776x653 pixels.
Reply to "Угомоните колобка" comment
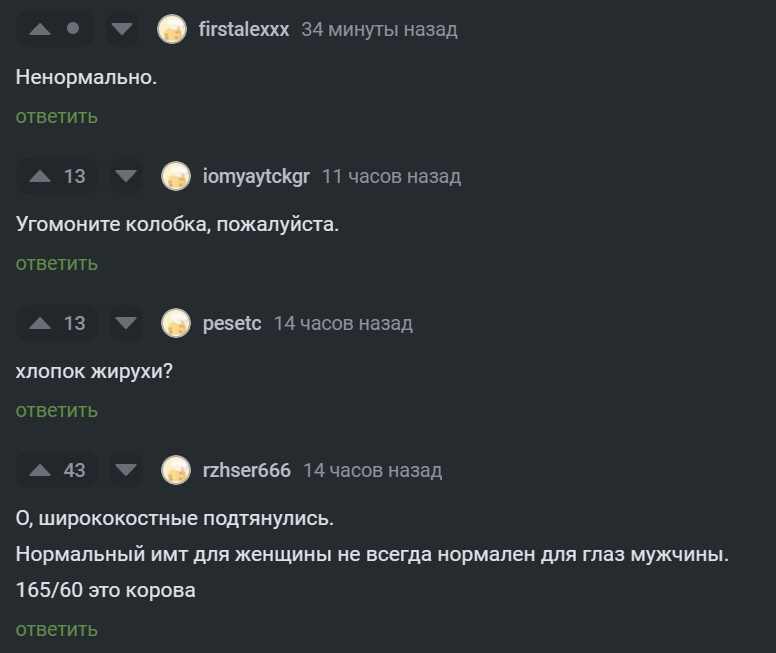tap(57, 263)
